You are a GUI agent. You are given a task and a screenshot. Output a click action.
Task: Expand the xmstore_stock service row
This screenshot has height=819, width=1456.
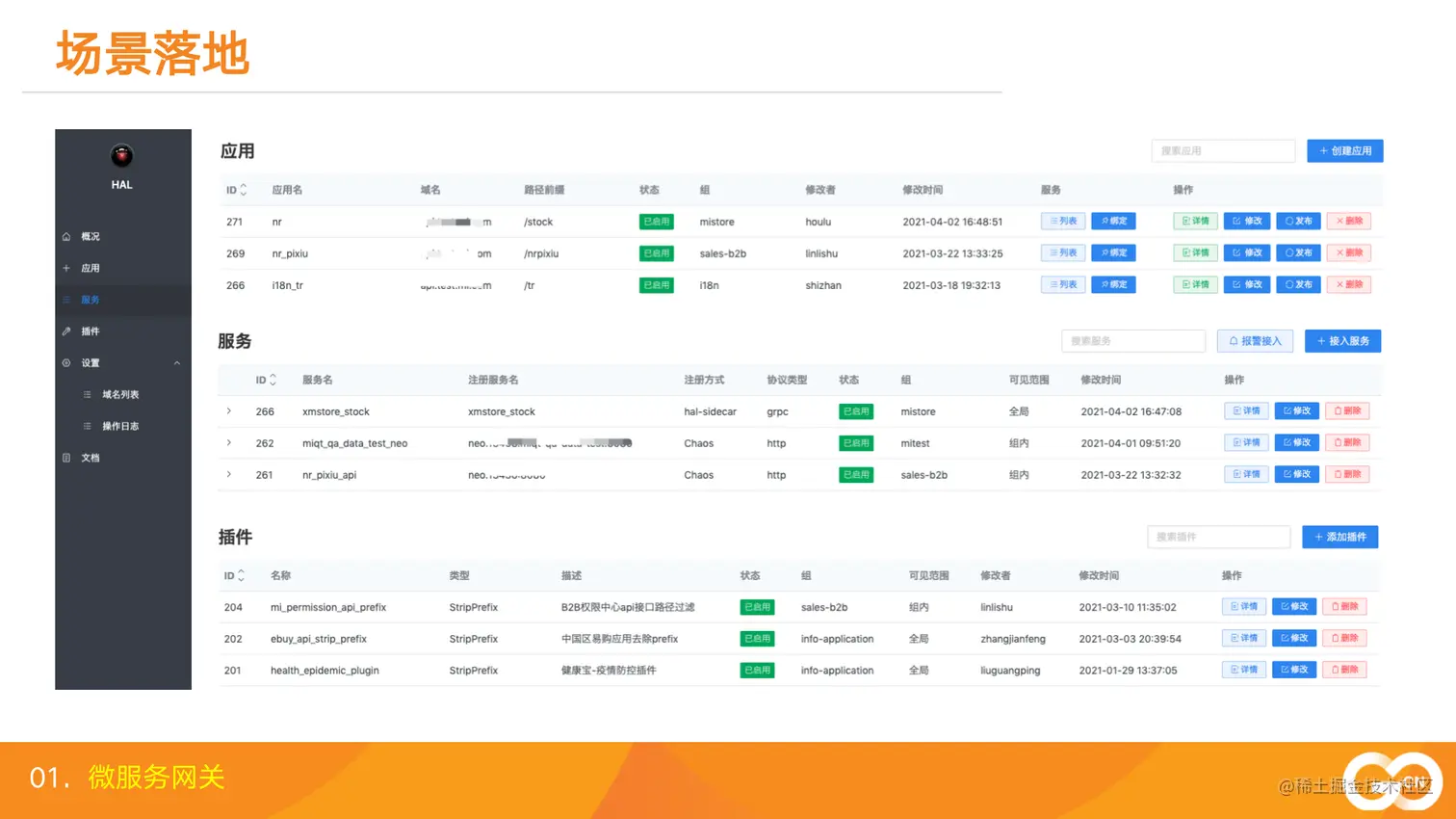[x=229, y=411]
